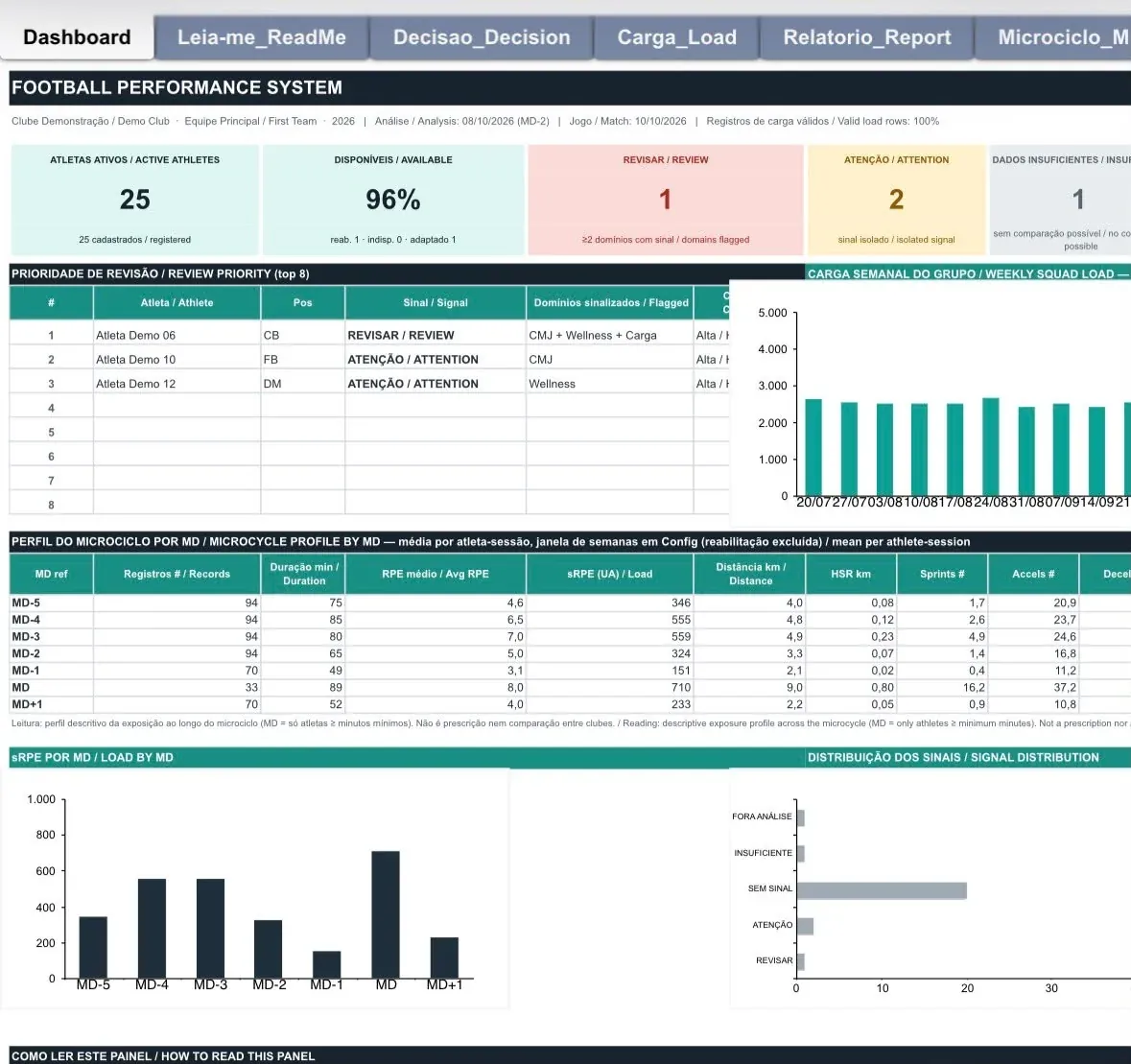Select the Atleta Demo 10 cell
The height and width of the screenshot is (1064, 1131).
[x=177, y=359]
